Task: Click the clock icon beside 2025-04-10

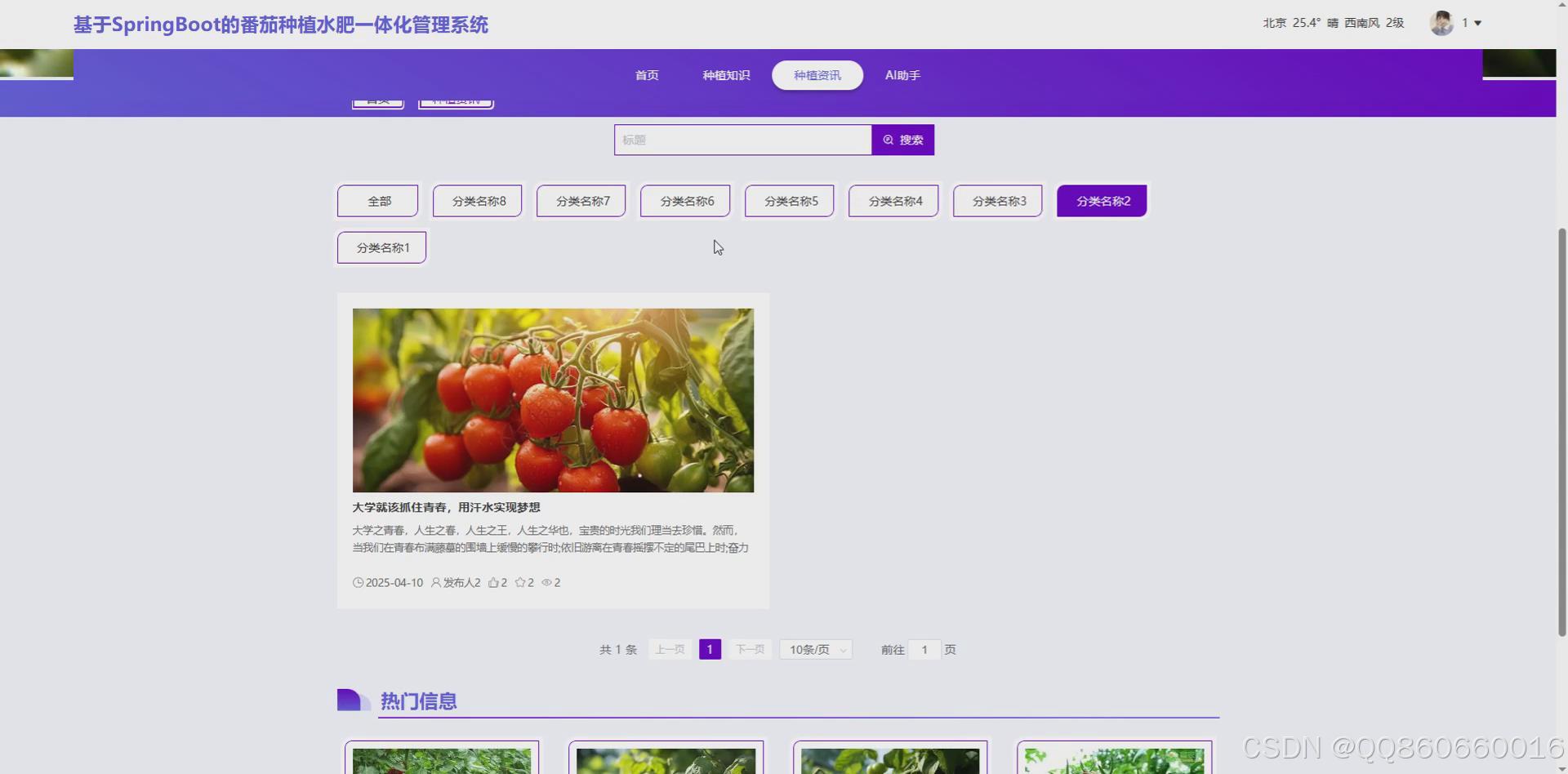Action: click(x=358, y=583)
